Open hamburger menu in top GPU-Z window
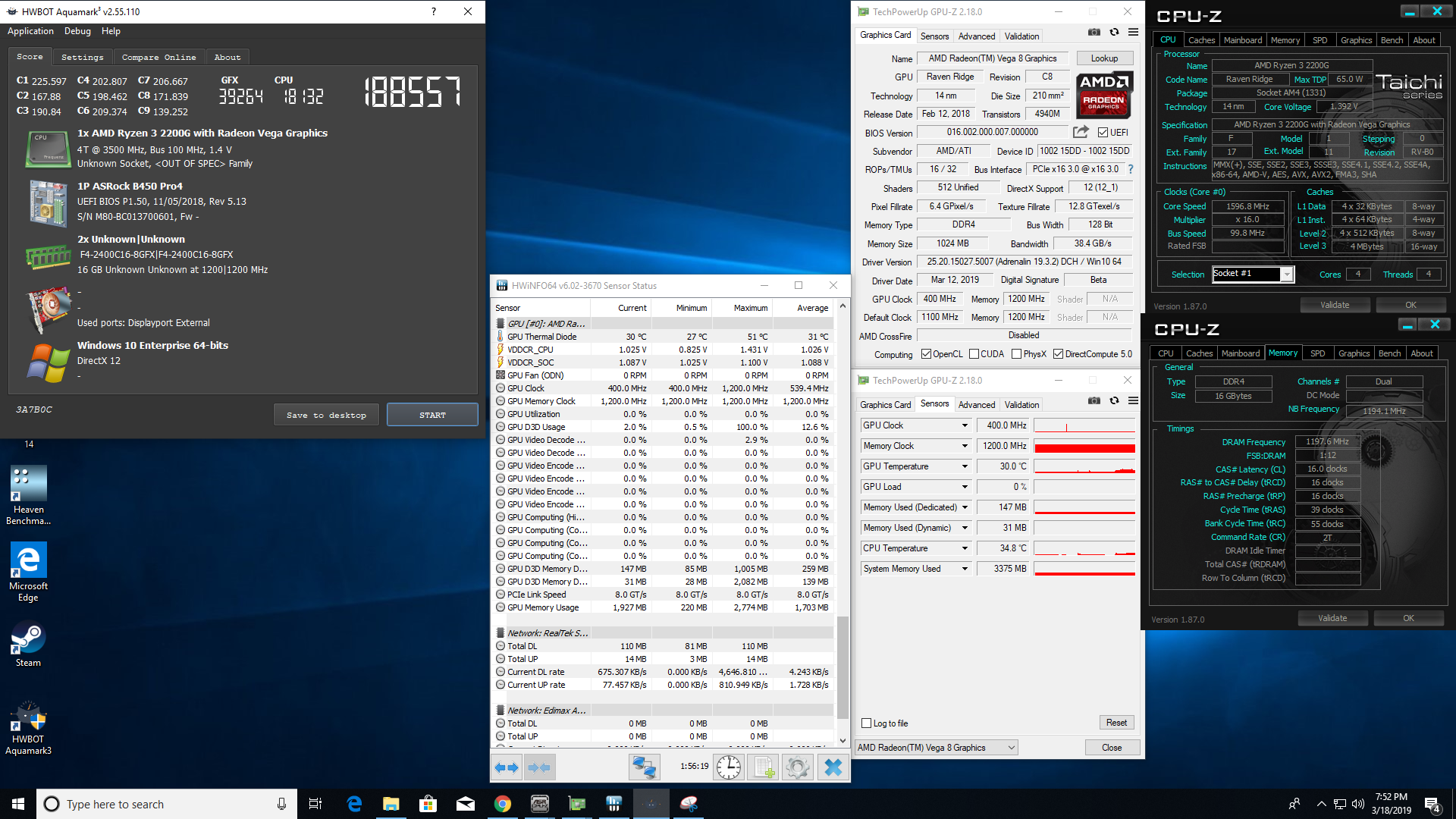This screenshot has width=1456, height=819. tap(1133, 33)
